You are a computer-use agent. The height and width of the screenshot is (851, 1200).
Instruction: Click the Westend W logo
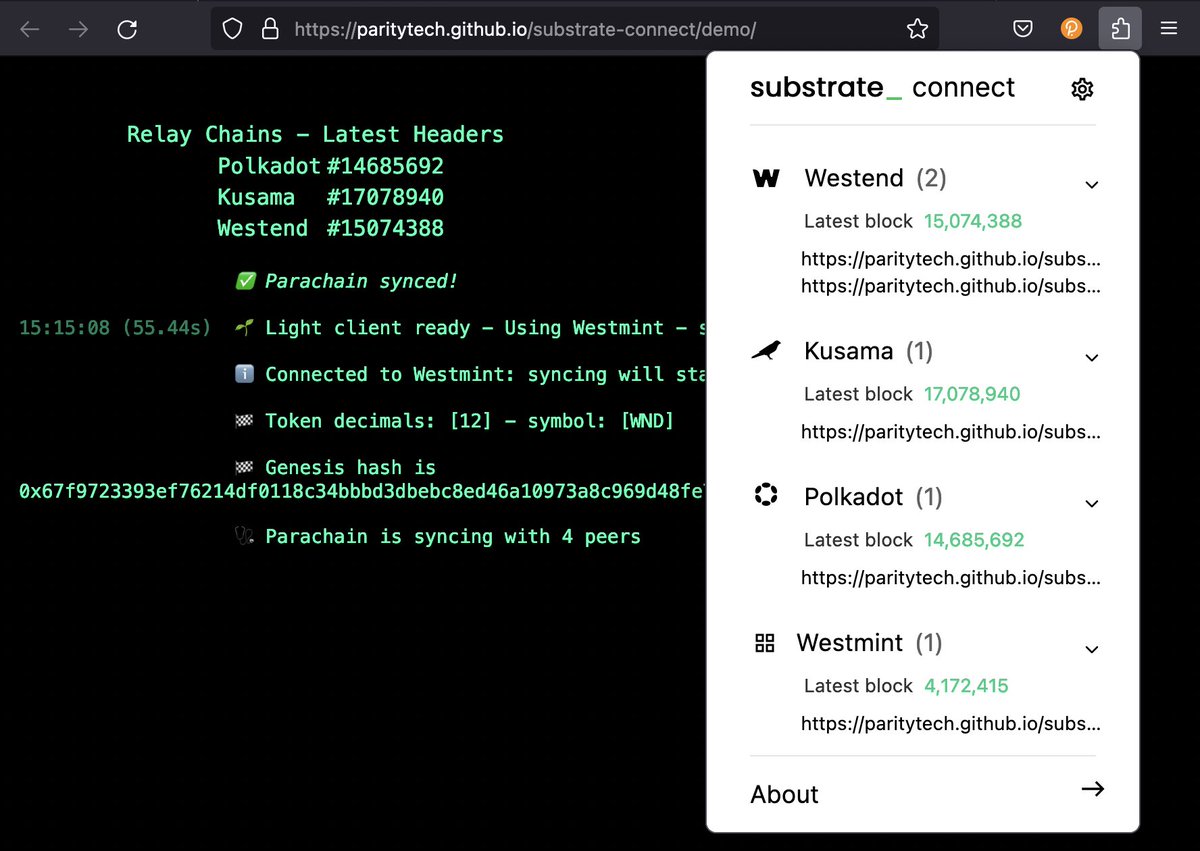(x=766, y=179)
